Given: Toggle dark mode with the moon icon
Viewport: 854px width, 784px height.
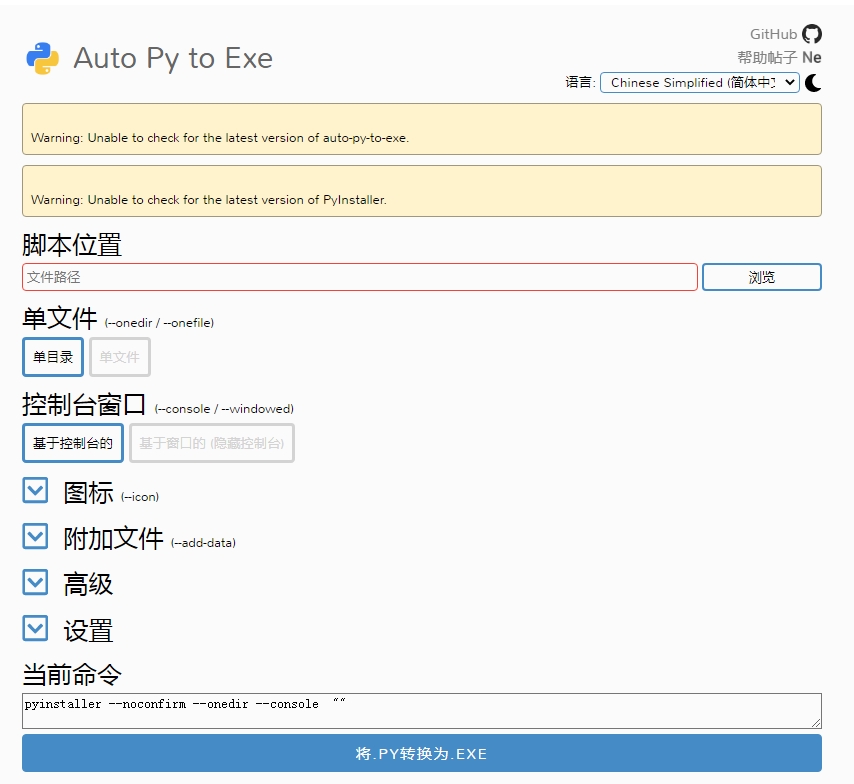Looking at the screenshot, I should click(x=813, y=83).
